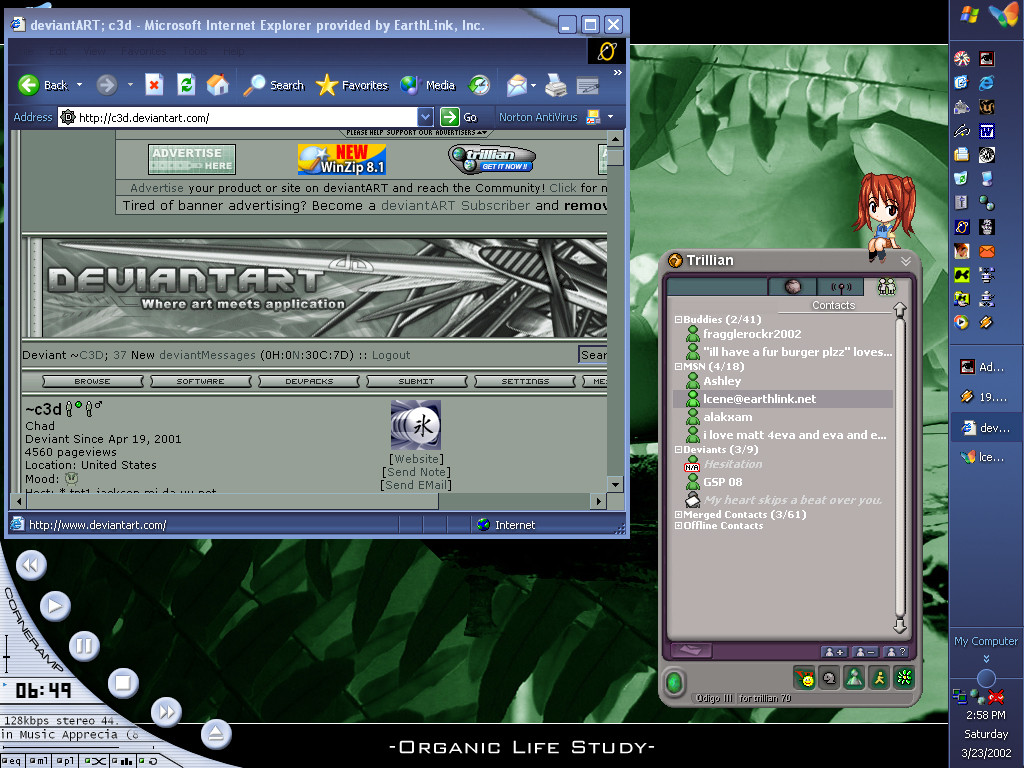Click the previous track button in CornerAmp
This screenshot has width=1024, height=768.
(x=31, y=565)
